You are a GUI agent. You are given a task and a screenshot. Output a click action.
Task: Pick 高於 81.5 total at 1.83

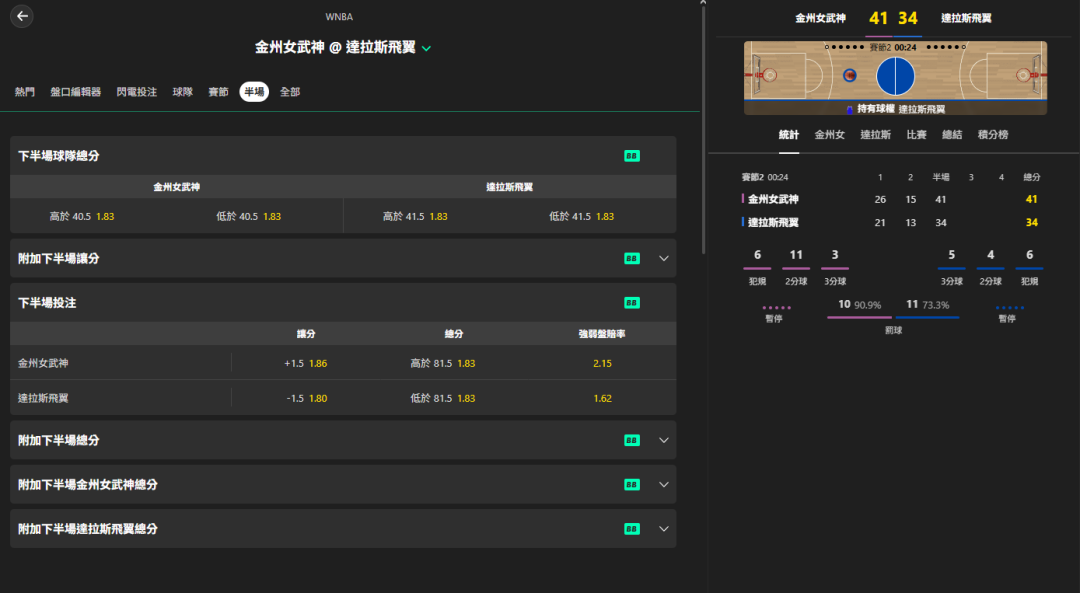(x=443, y=364)
